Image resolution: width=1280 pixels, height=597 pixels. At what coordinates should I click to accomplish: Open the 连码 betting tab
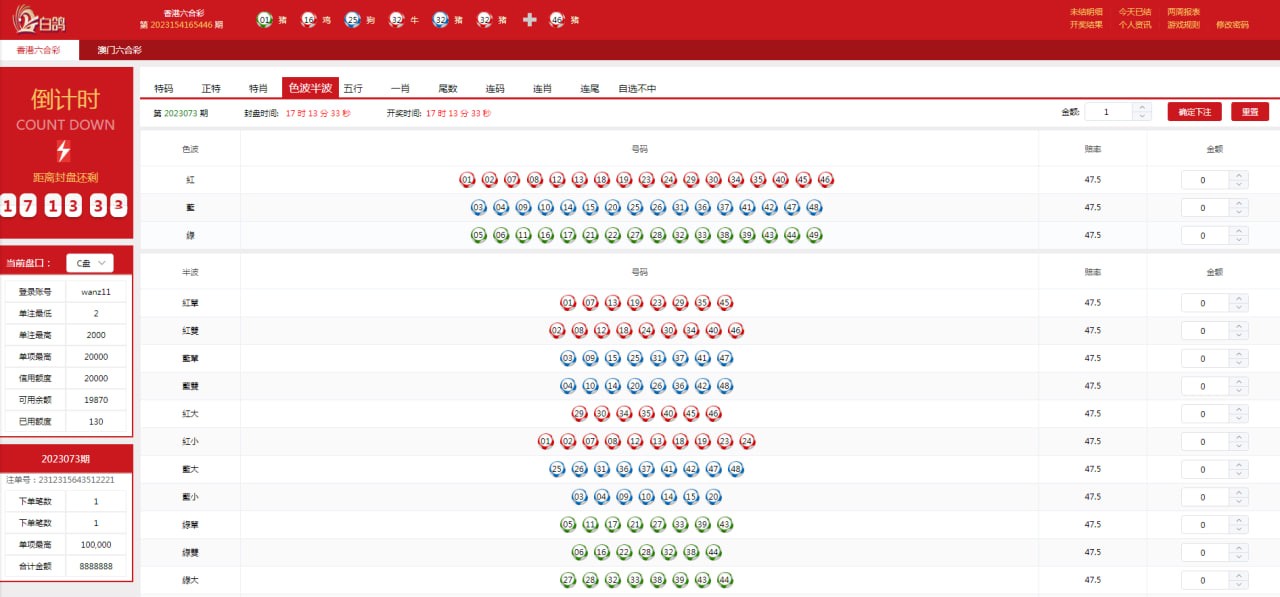pyautogui.click(x=495, y=88)
